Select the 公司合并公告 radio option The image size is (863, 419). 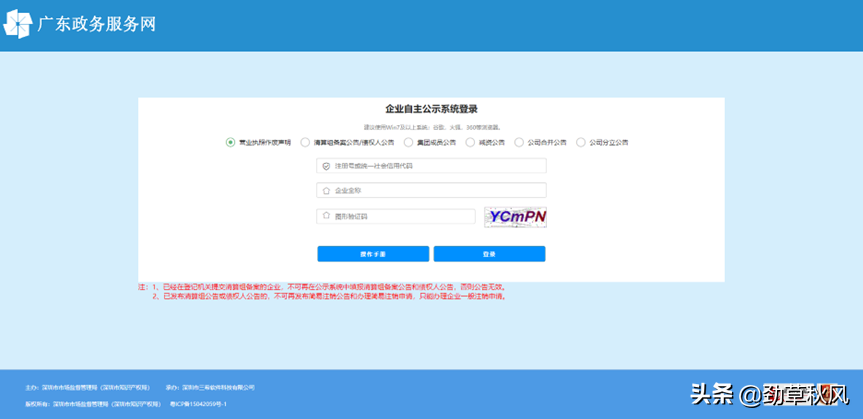click(519, 143)
